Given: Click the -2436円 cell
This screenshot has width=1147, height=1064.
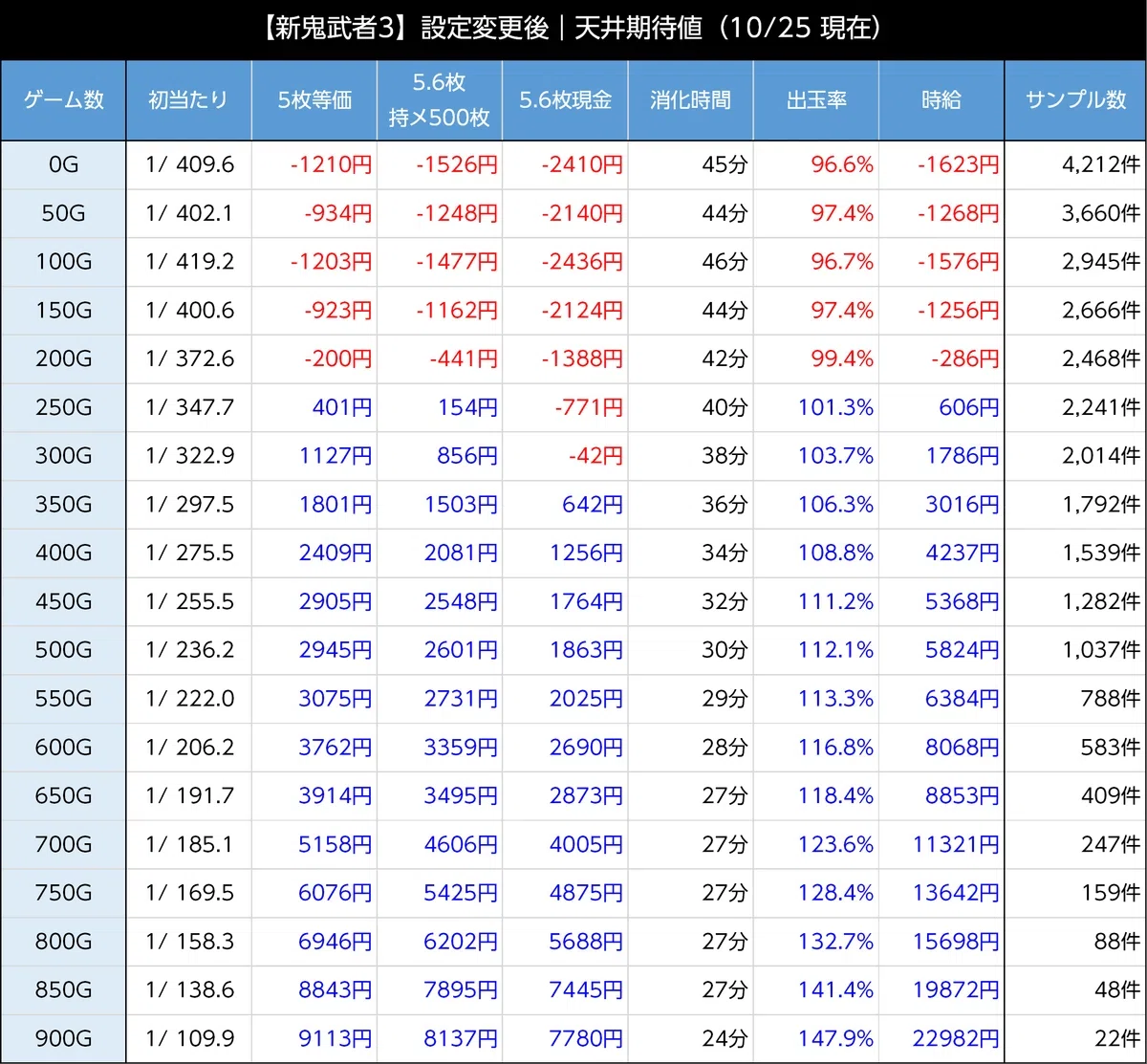Looking at the screenshot, I should 565,262.
